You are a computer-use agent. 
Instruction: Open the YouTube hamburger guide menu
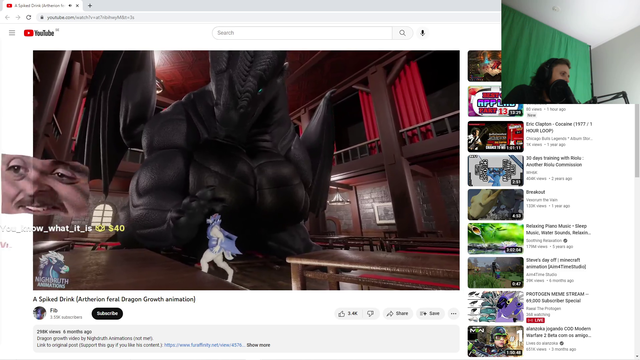click(x=12, y=33)
